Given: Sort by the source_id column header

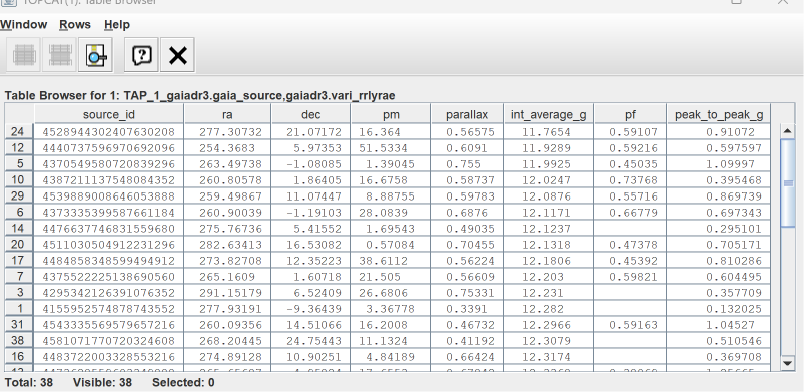Looking at the screenshot, I should pos(109,114).
